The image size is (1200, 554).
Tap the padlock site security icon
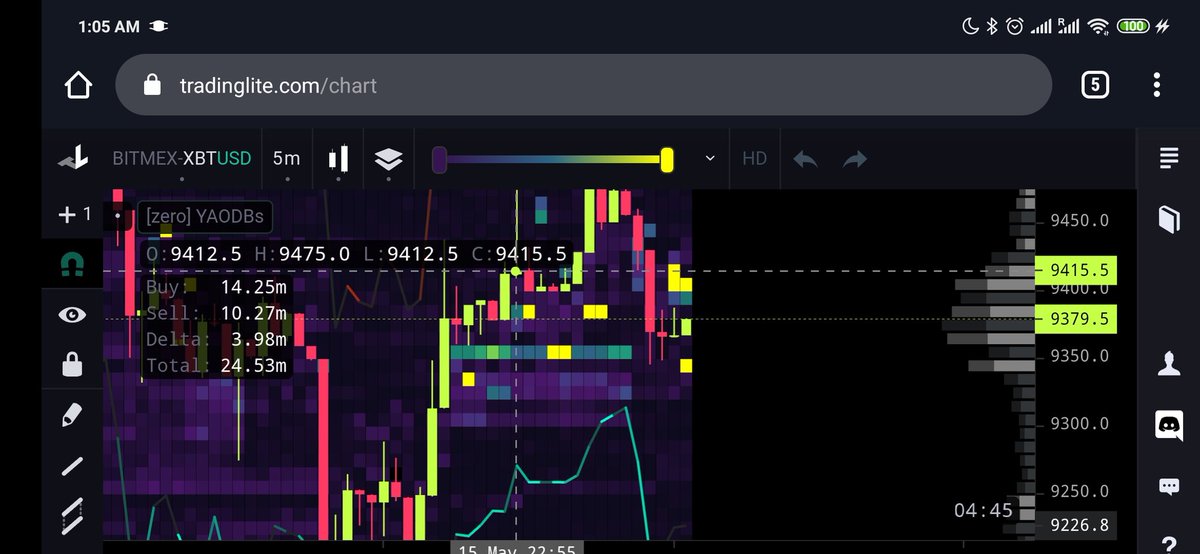click(152, 85)
